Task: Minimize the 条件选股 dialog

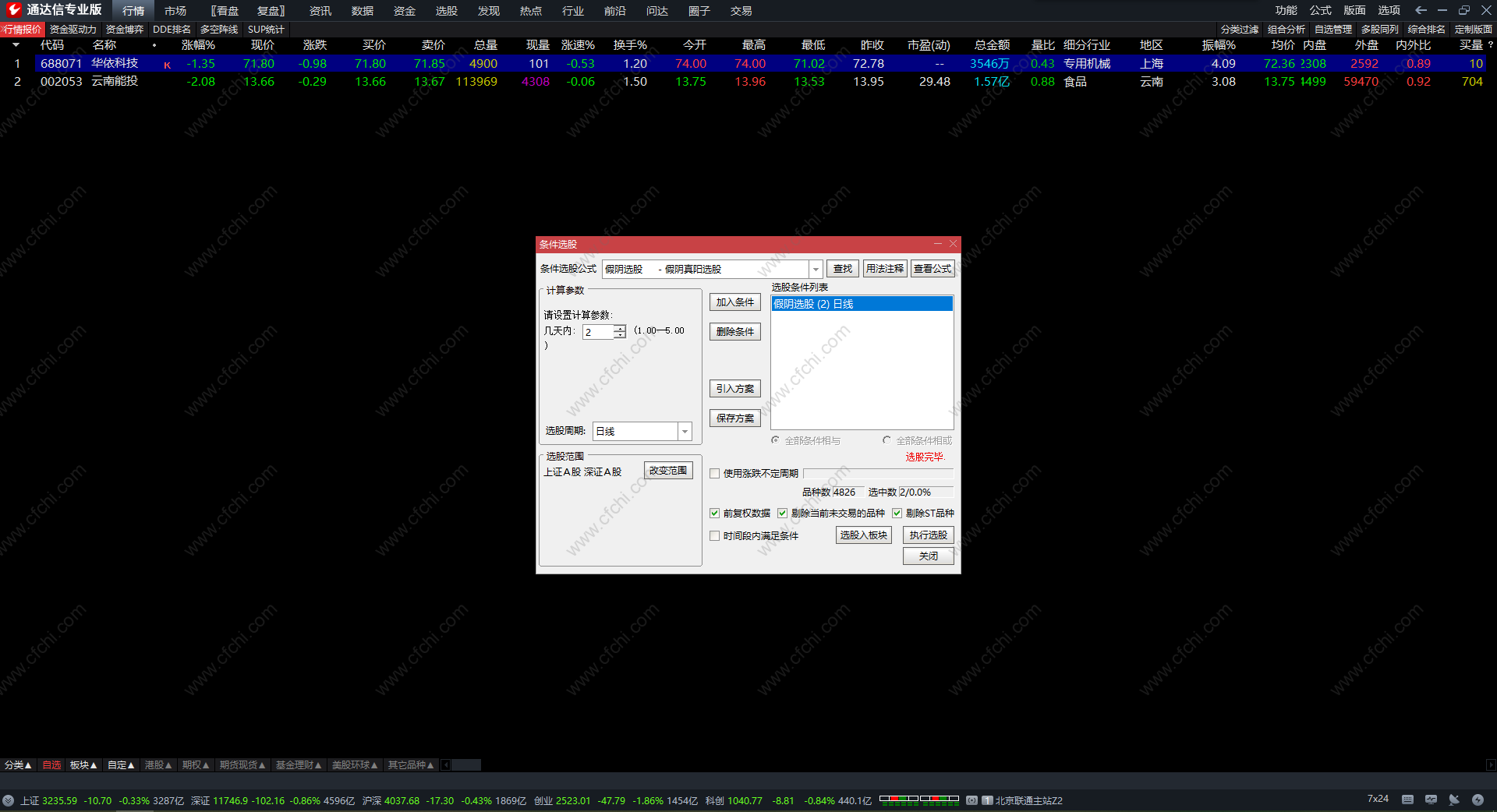Action: [x=938, y=244]
